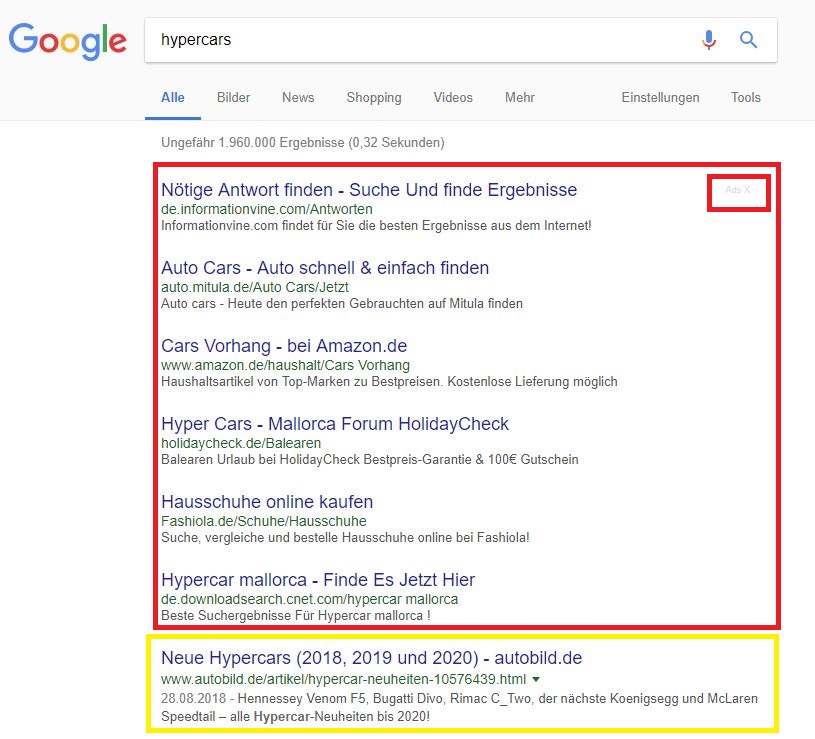This screenshot has height=739, width=815.
Task: Switch to the Bilder tab
Action: click(x=233, y=98)
